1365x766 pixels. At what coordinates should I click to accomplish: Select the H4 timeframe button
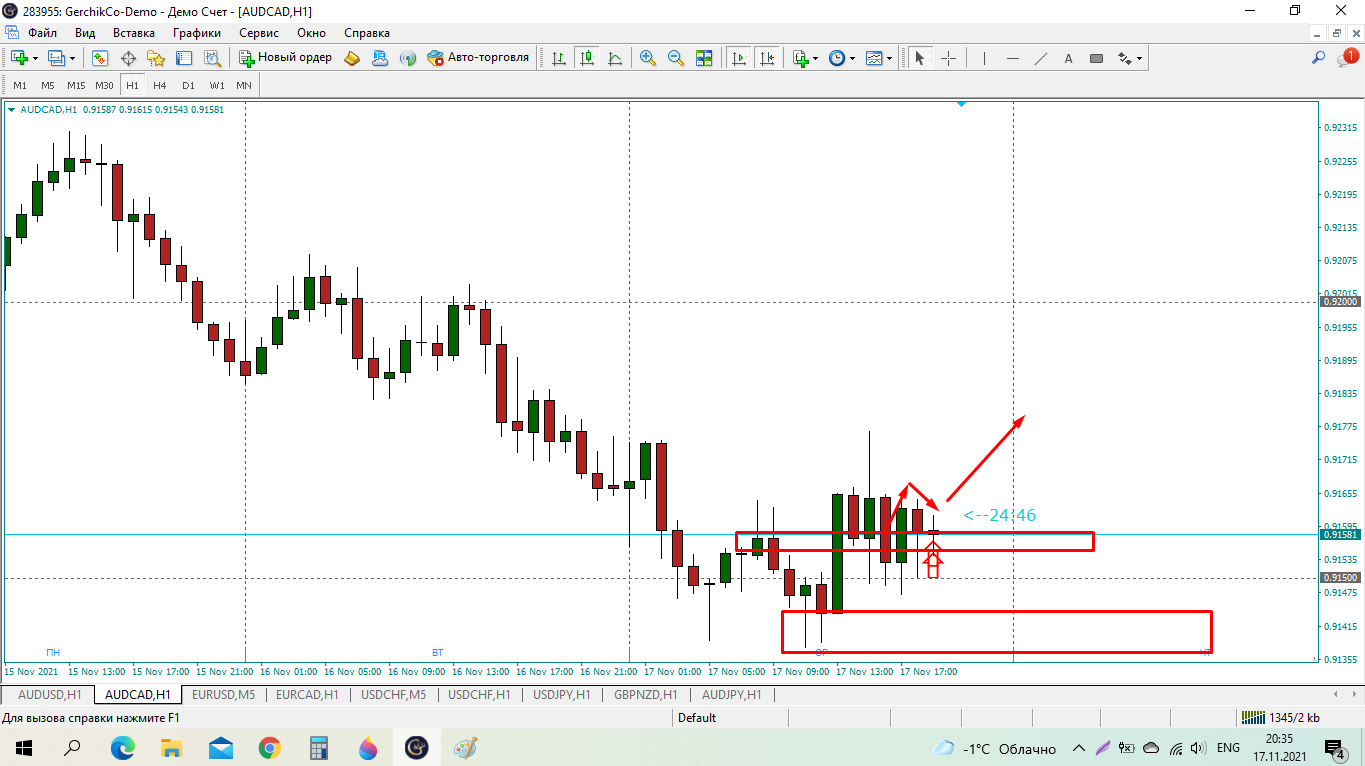(x=160, y=85)
